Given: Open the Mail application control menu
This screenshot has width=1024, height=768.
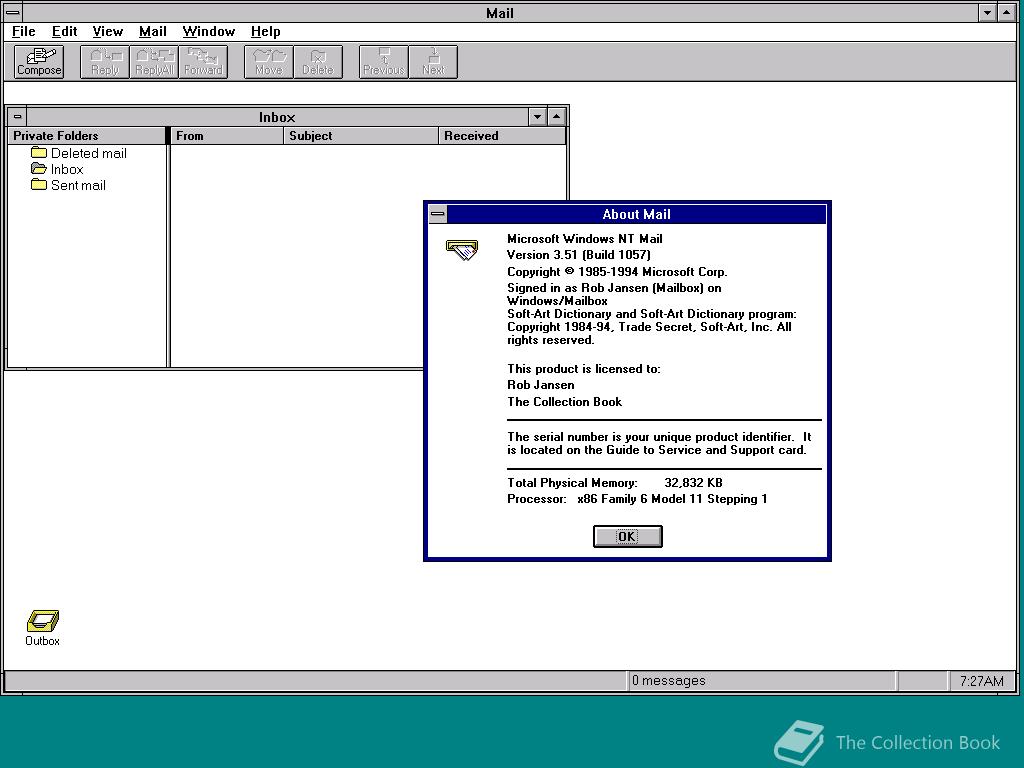Looking at the screenshot, I should click(x=12, y=12).
